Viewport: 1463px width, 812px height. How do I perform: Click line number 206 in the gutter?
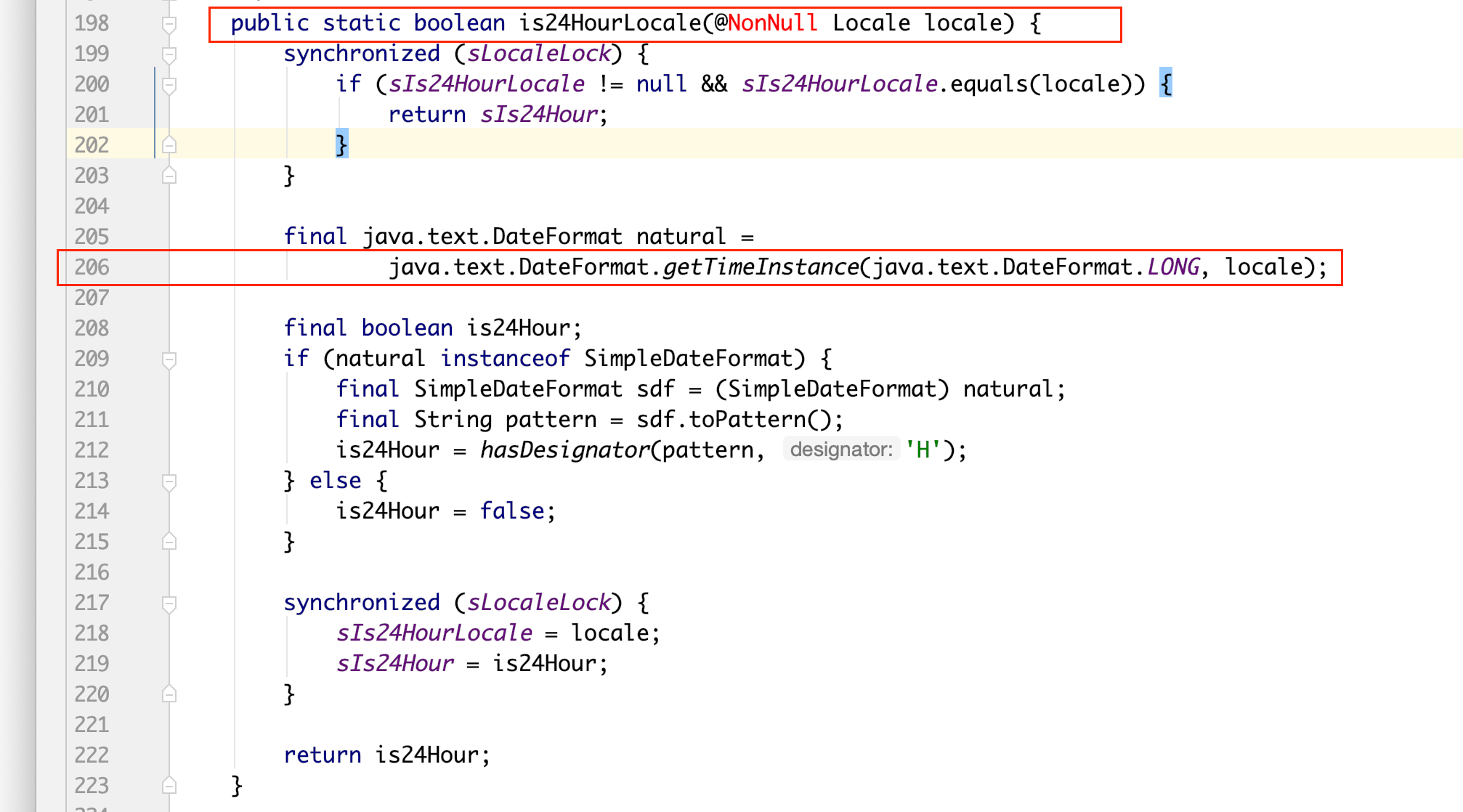[x=92, y=267]
